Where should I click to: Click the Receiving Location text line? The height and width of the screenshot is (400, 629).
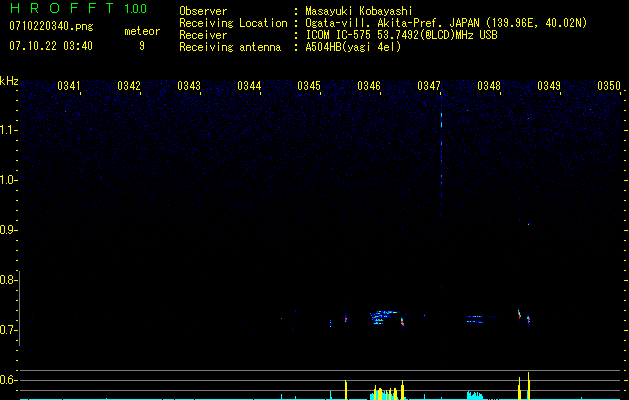(383, 23)
